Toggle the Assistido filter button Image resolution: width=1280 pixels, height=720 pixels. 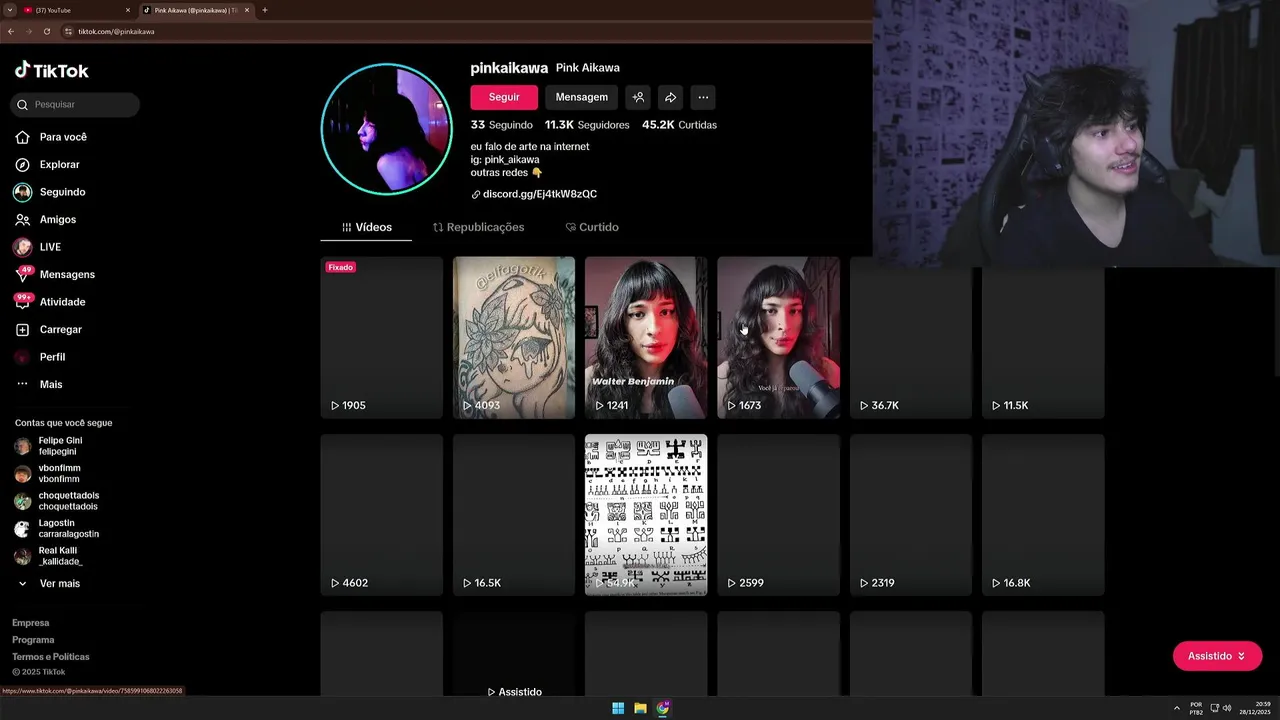click(x=1217, y=656)
